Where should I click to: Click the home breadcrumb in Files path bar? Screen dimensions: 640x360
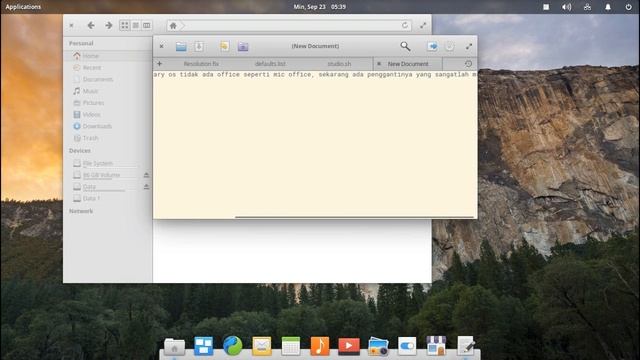coord(173,26)
